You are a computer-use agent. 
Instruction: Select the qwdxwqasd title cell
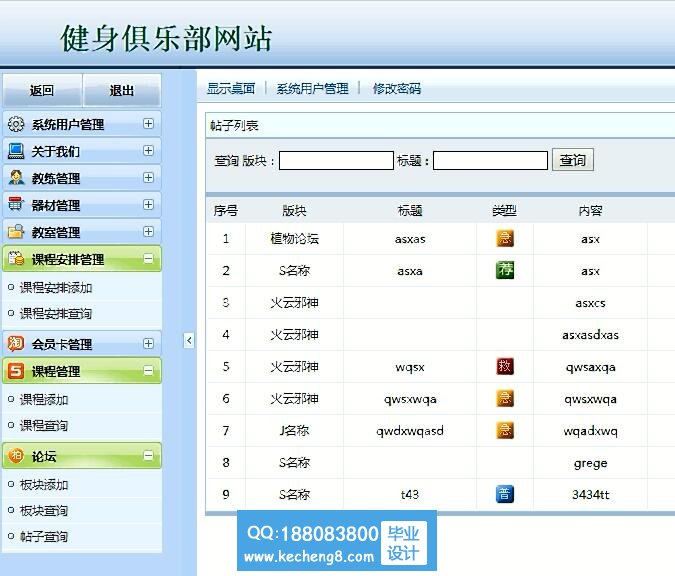click(x=410, y=431)
